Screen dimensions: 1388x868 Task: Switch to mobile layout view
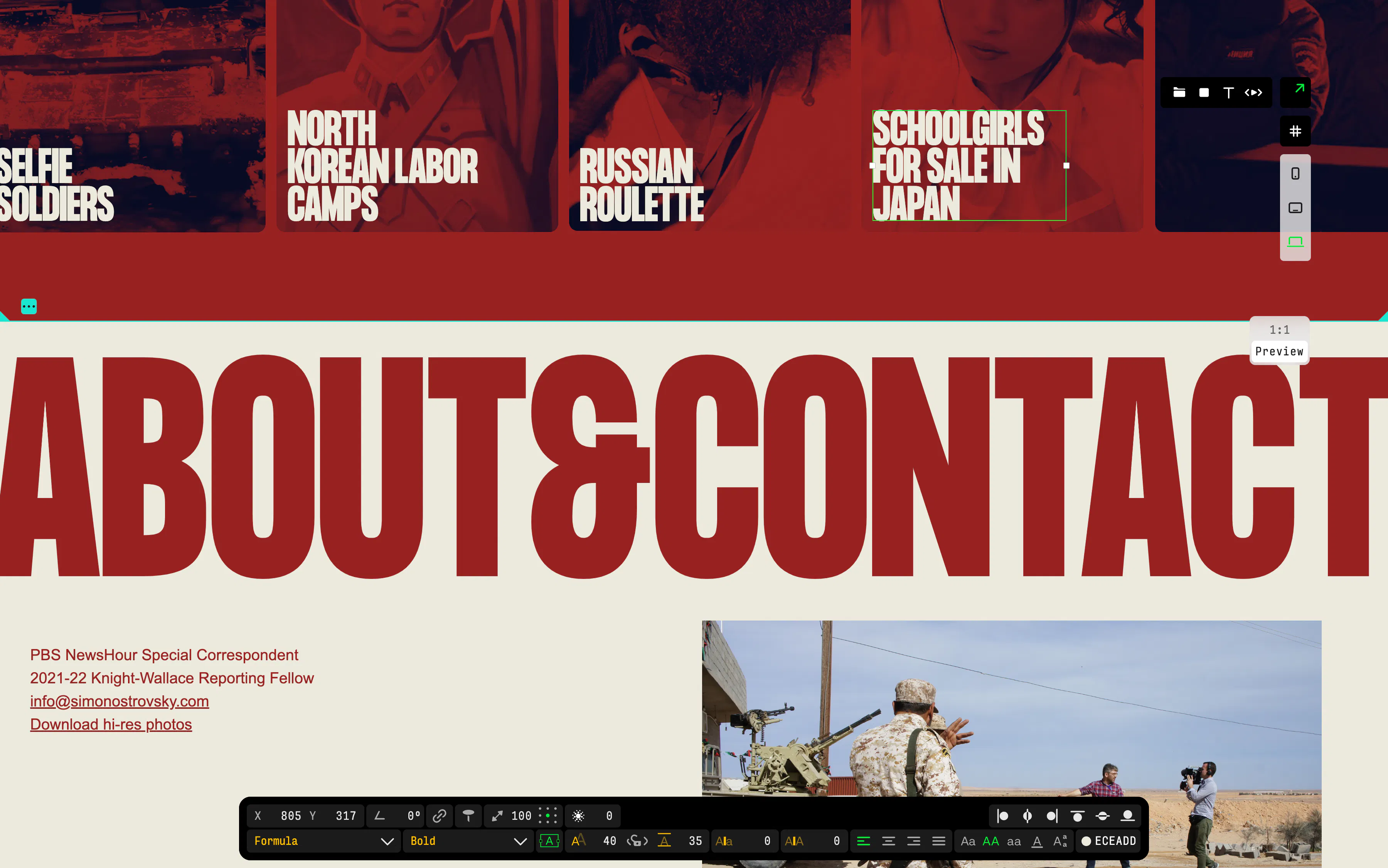coord(1295,173)
